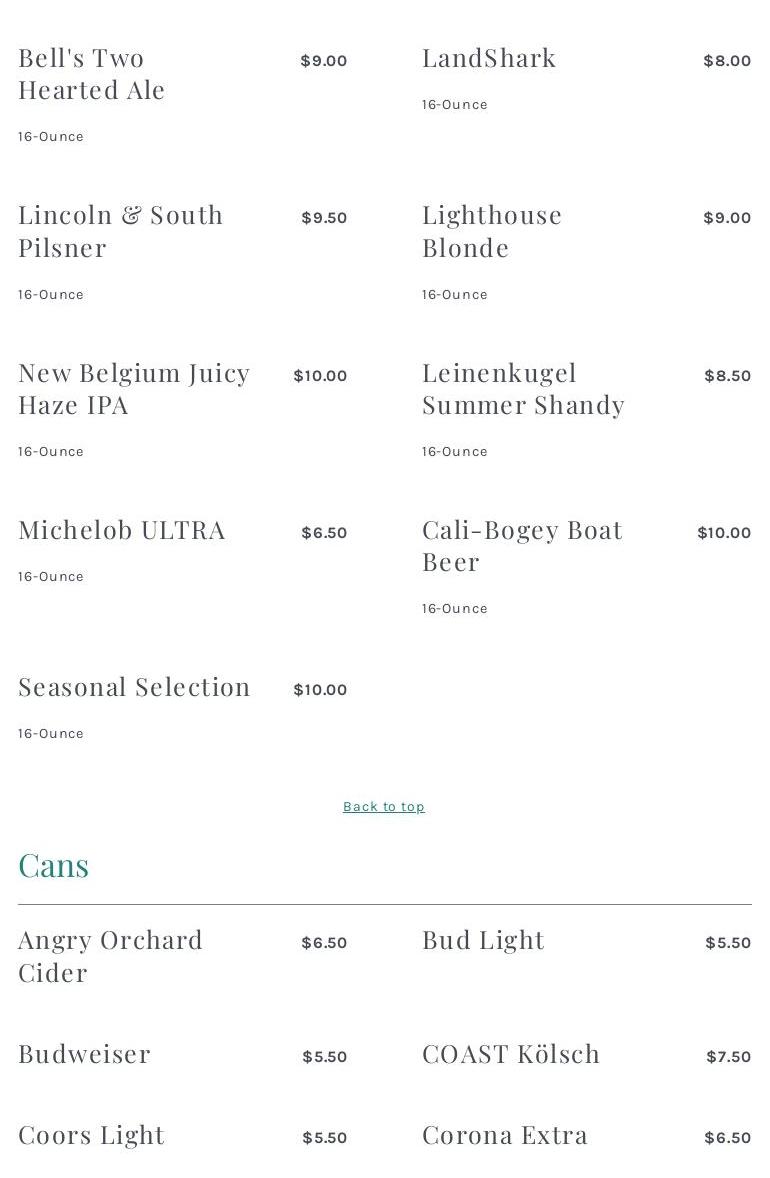
Task: Select Angry Orchard Cider item
Action: (x=110, y=956)
